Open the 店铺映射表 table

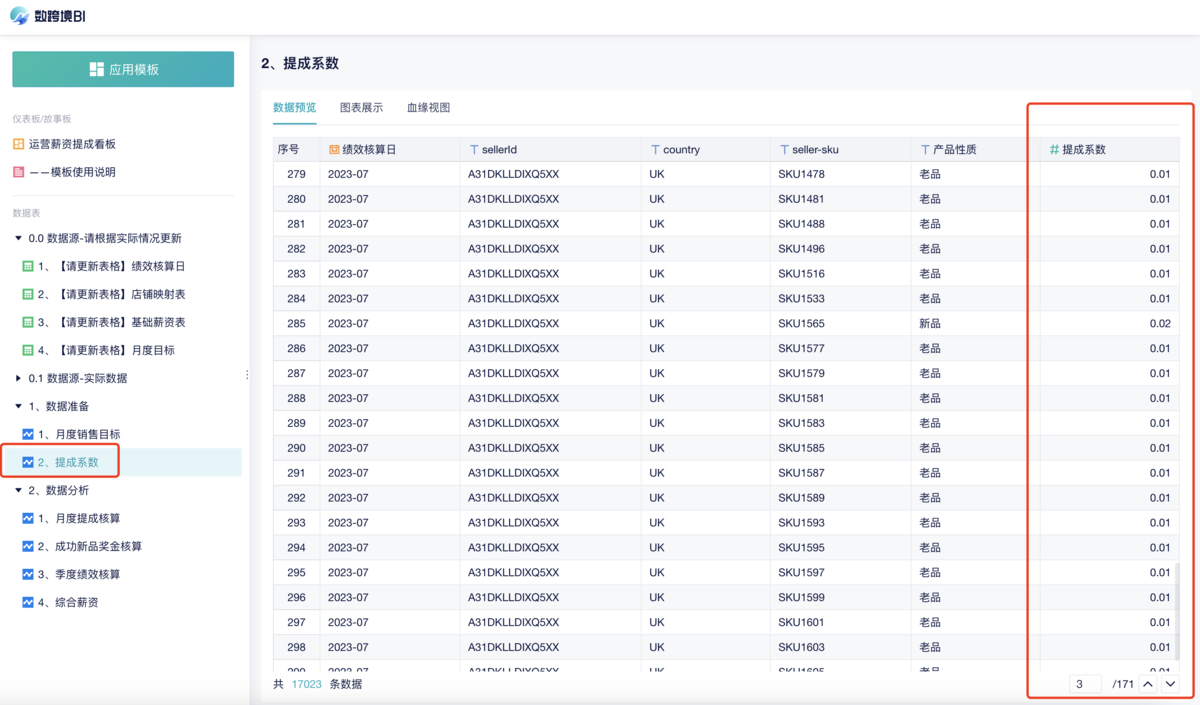click(x=111, y=294)
